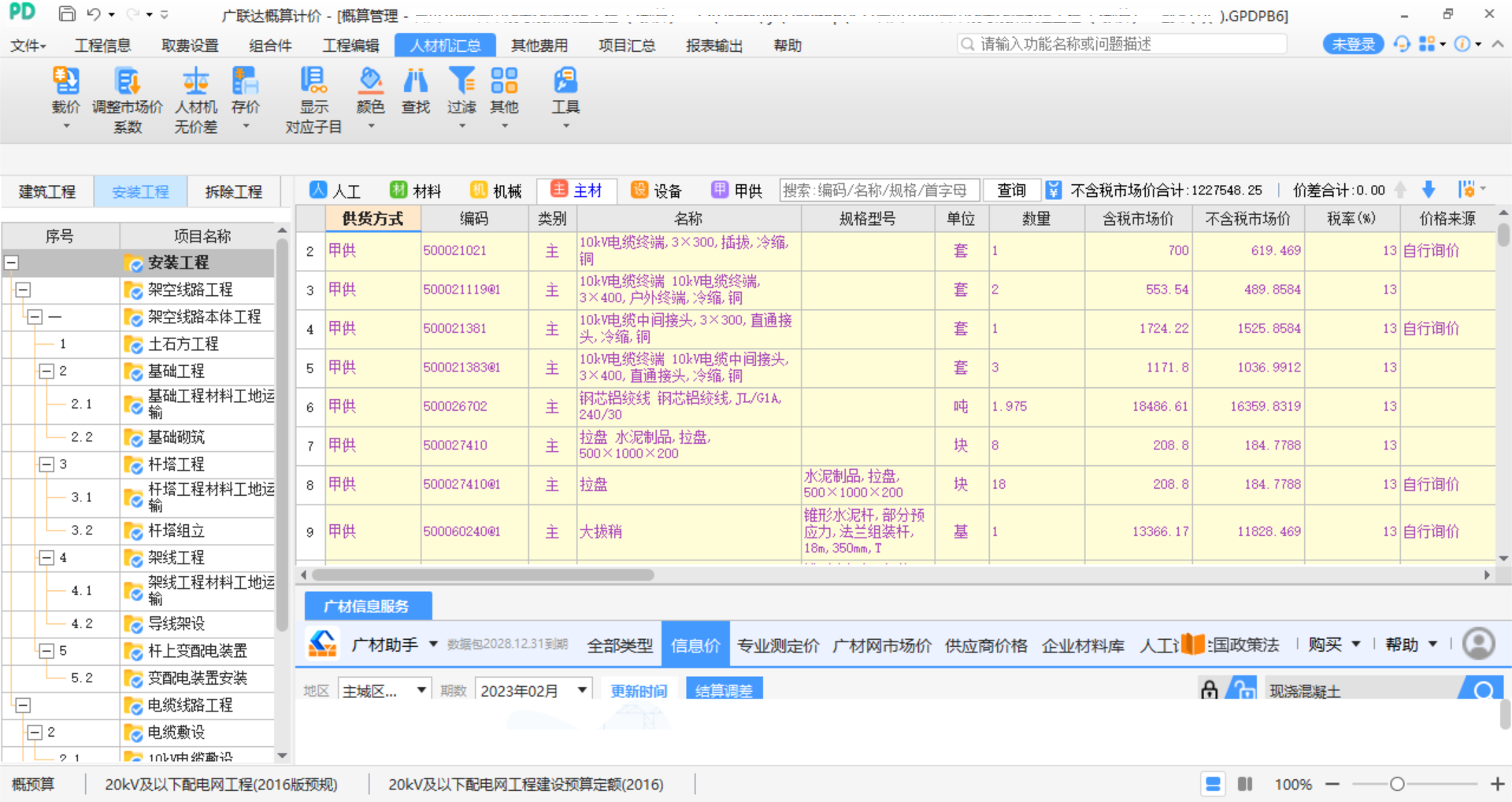Screen dimensions: 1512x802
Task: Collapse the 基础工程 tree node
Action: pos(46,371)
